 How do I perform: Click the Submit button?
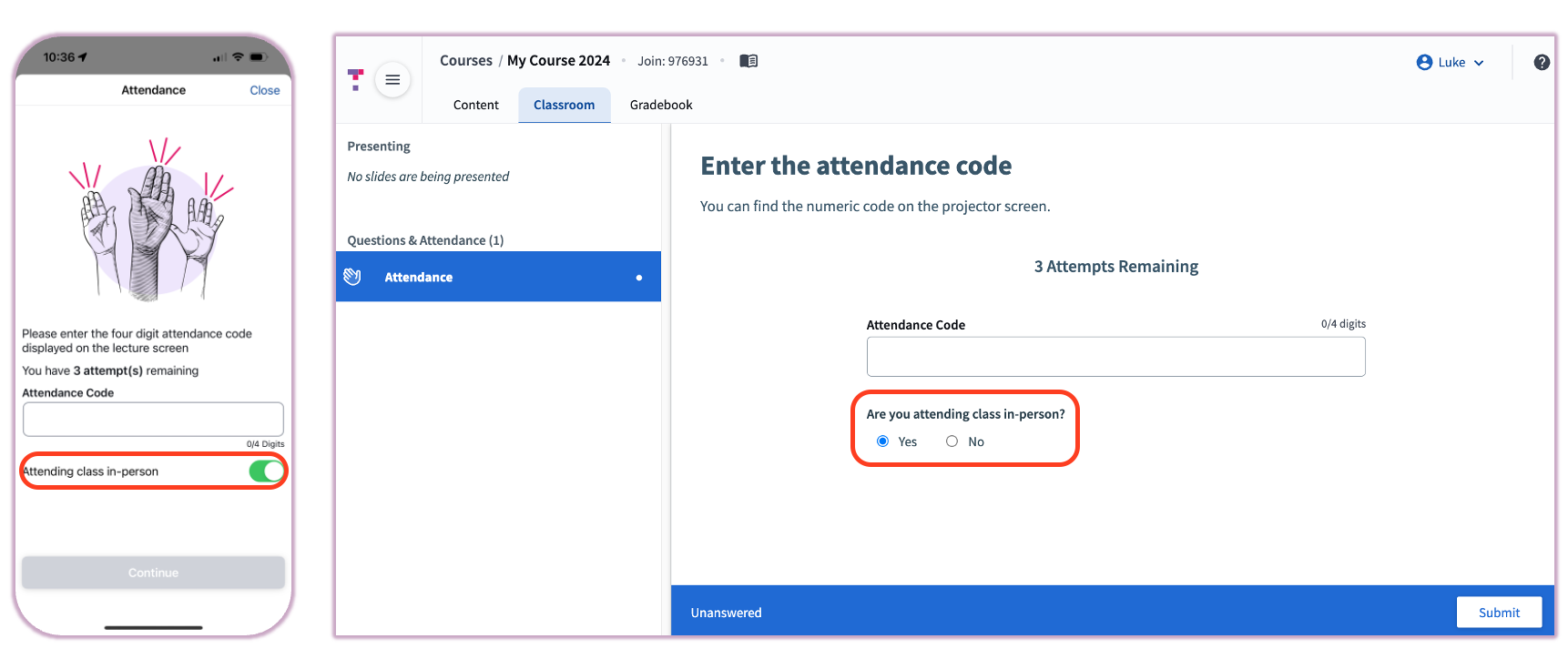[x=1499, y=612]
